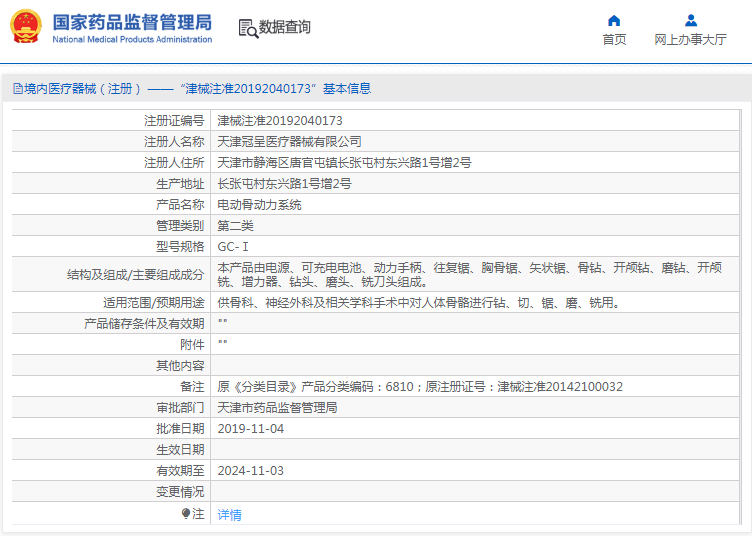Select the 数据查询 heading text
Image resolution: width=752 pixels, height=536 pixels.
point(285,28)
